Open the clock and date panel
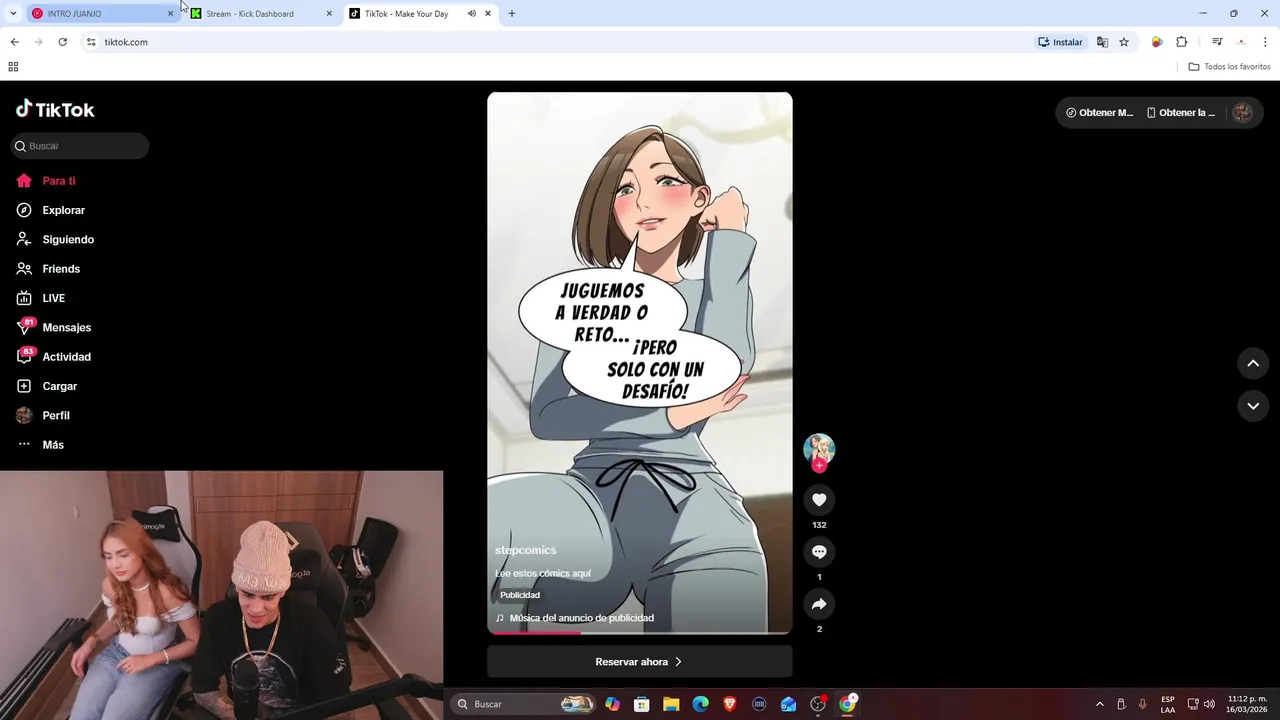 pyautogui.click(x=1247, y=704)
